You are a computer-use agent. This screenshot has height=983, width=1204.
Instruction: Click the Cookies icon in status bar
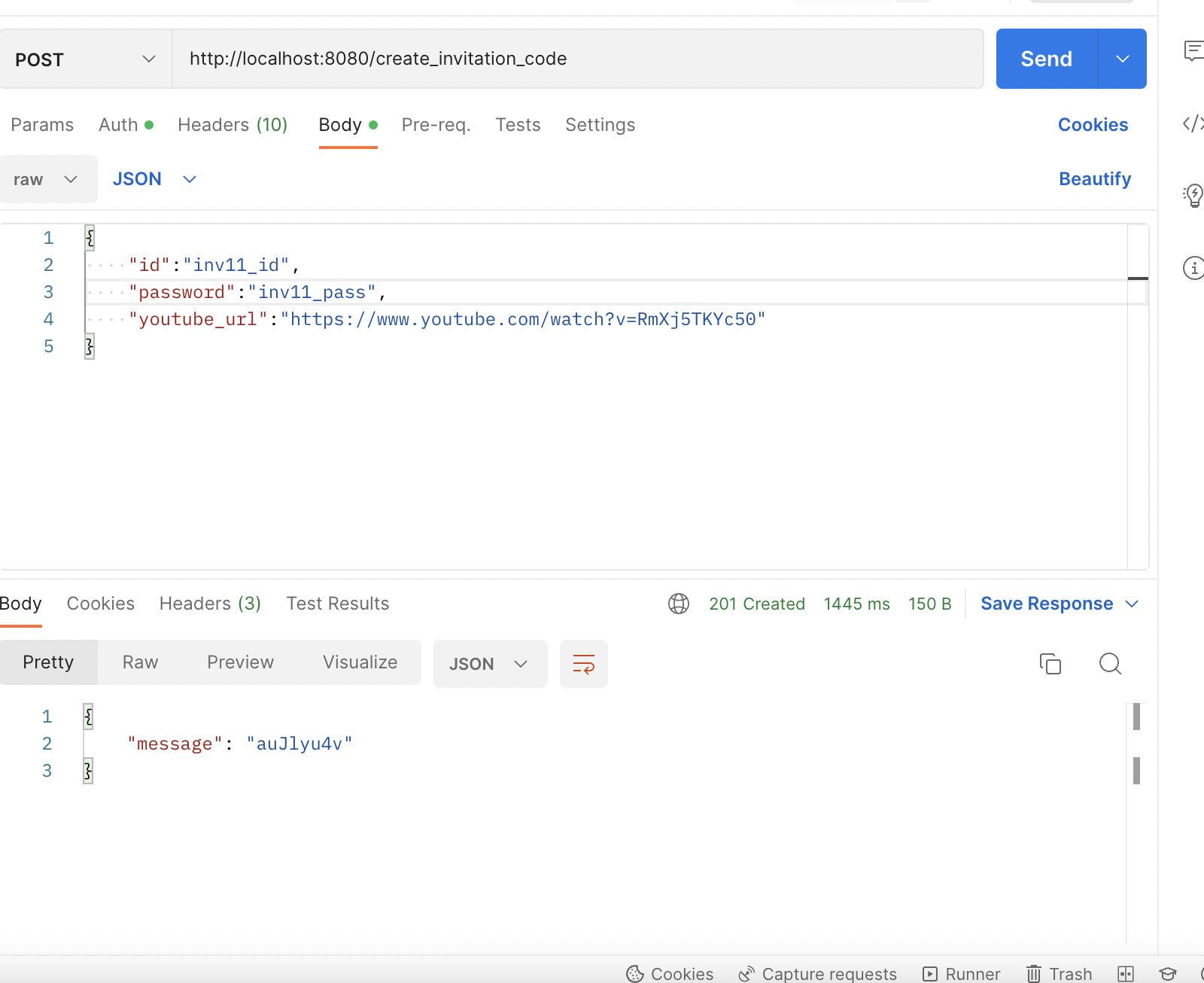[636, 972]
